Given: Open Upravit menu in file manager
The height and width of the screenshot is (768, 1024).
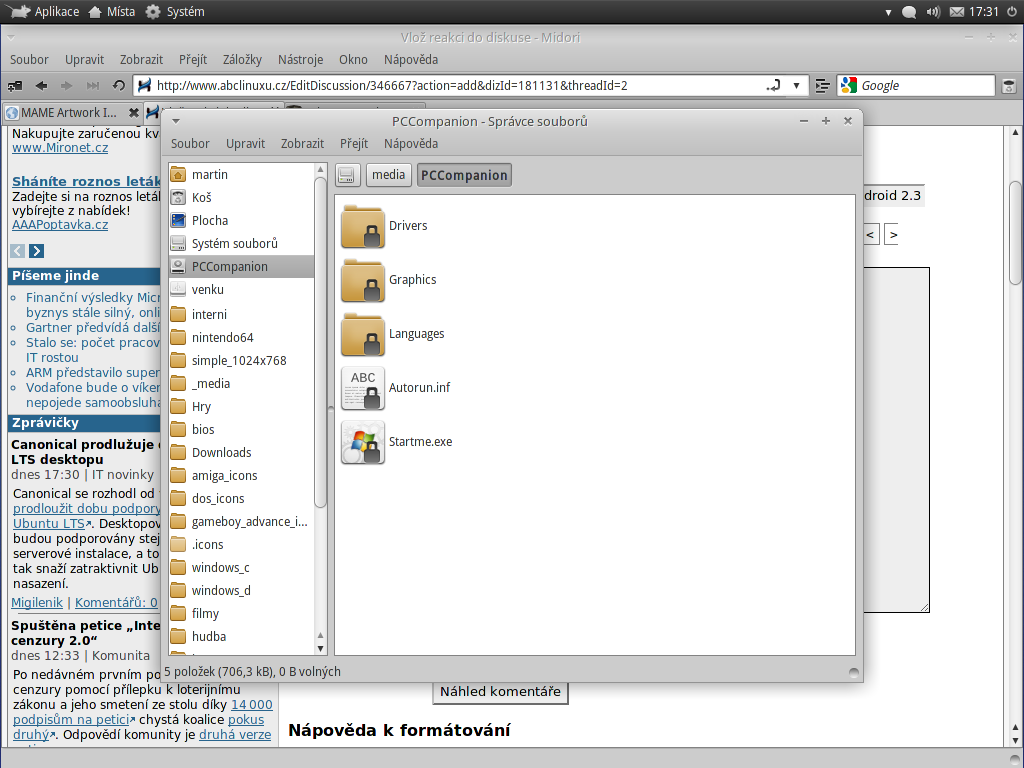Looking at the screenshot, I should pos(246,144).
